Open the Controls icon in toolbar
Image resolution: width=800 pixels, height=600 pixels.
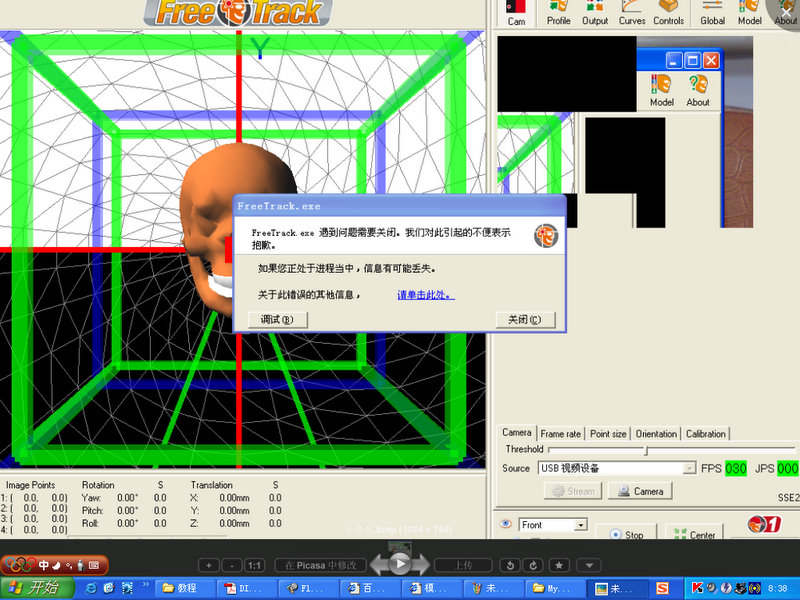[668, 13]
